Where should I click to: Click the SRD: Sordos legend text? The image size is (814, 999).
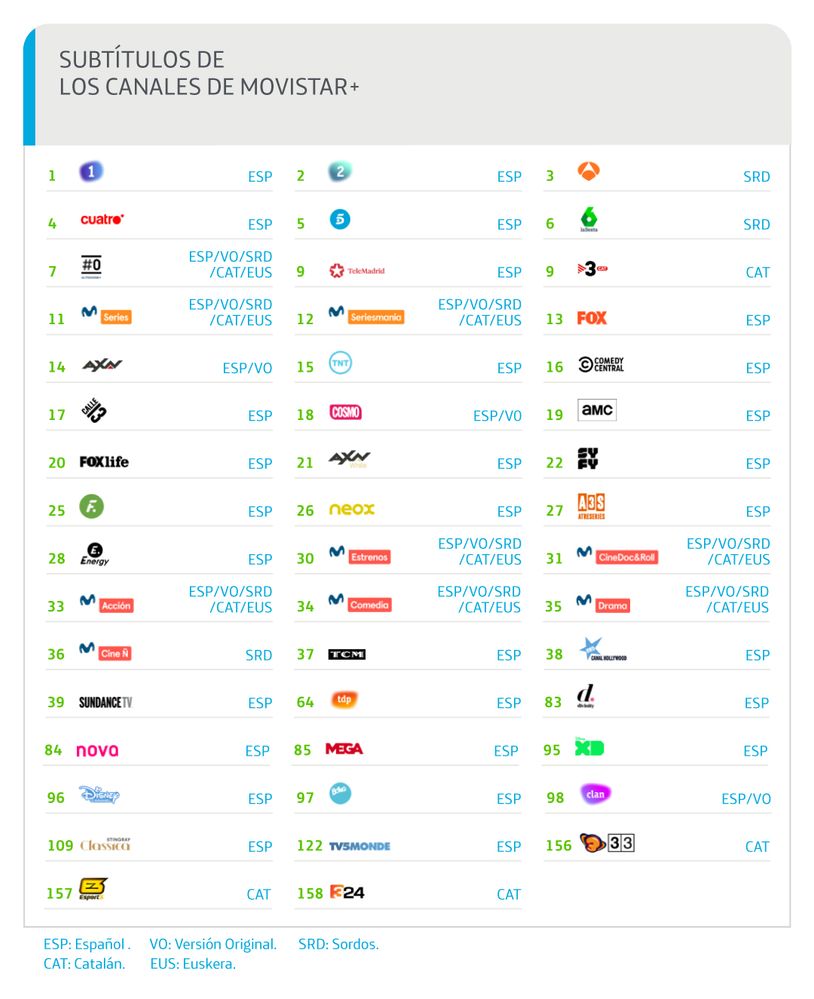click(338, 944)
